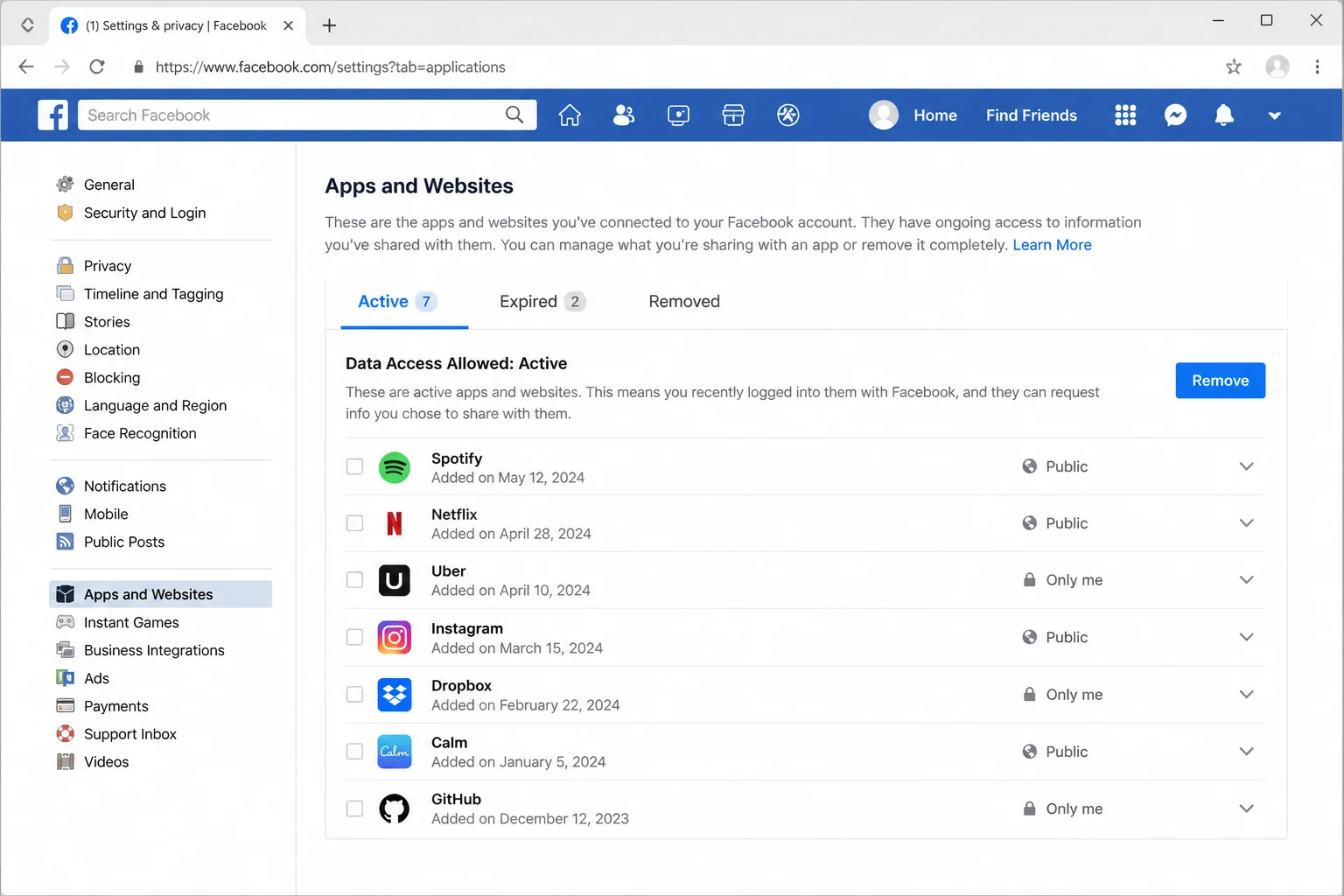Image resolution: width=1344 pixels, height=896 pixels.
Task: Click the Instagram app icon
Action: point(394,637)
